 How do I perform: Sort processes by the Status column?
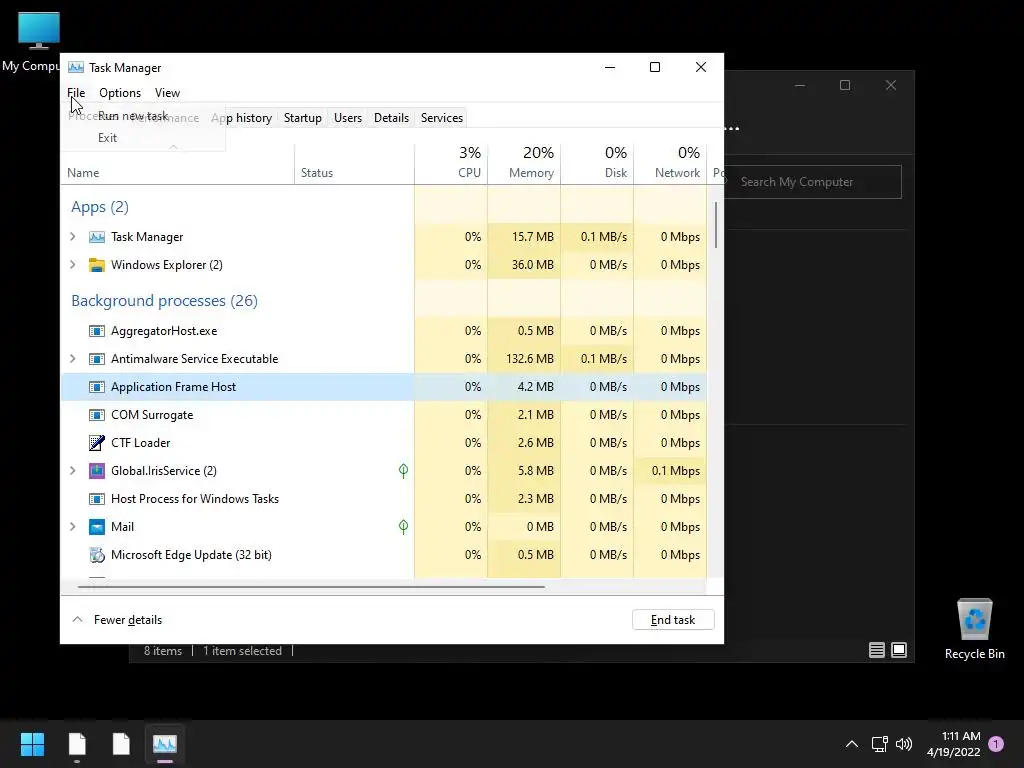354,164
